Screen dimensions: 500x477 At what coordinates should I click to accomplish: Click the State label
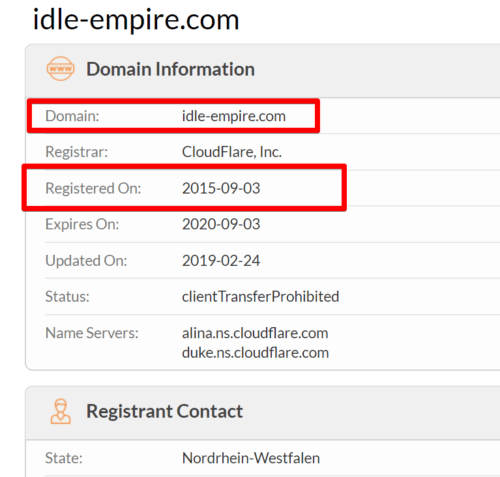(x=64, y=458)
